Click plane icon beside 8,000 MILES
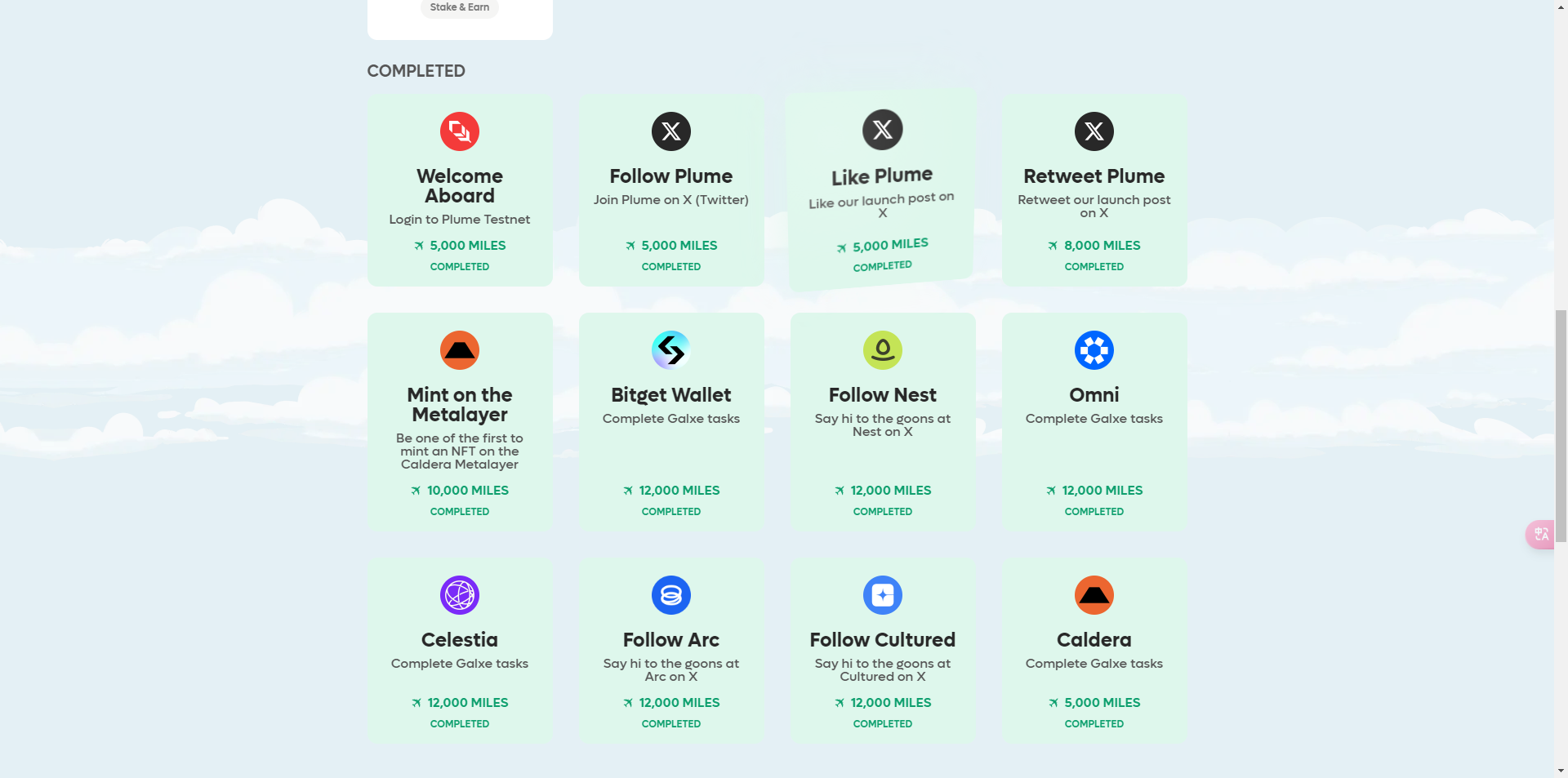1568x778 pixels. click(1053, 246)
